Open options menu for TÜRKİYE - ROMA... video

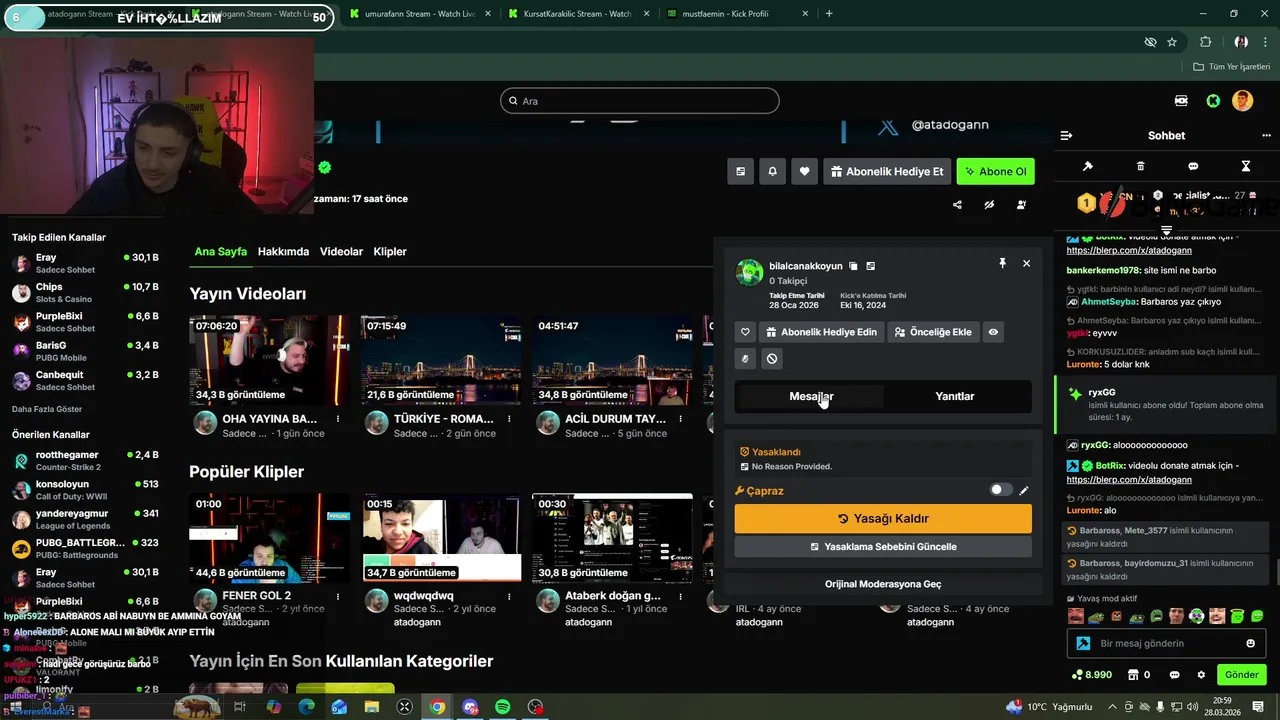click(509, 419)
